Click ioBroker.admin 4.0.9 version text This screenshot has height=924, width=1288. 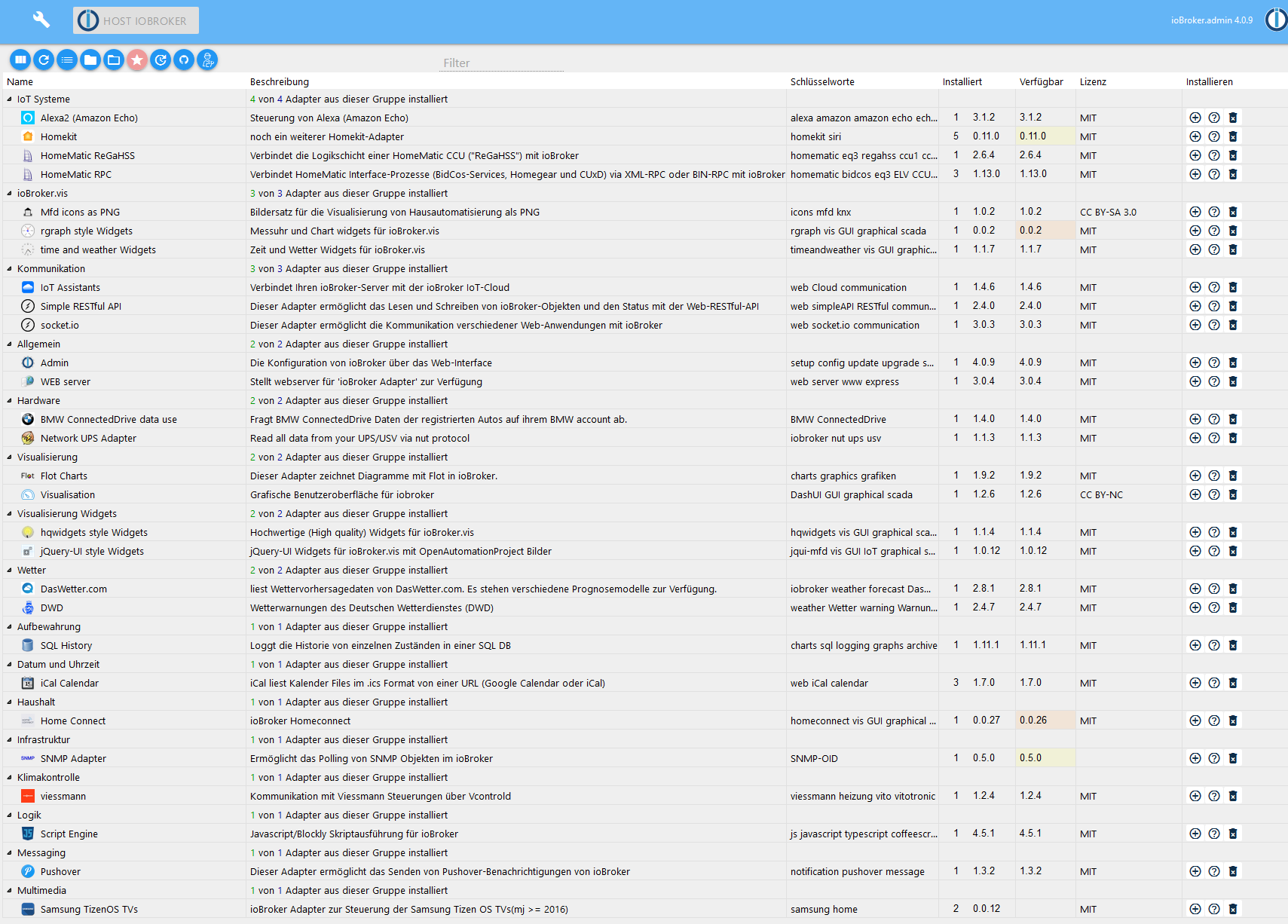pyautogui.click(x=1212, y=20)
